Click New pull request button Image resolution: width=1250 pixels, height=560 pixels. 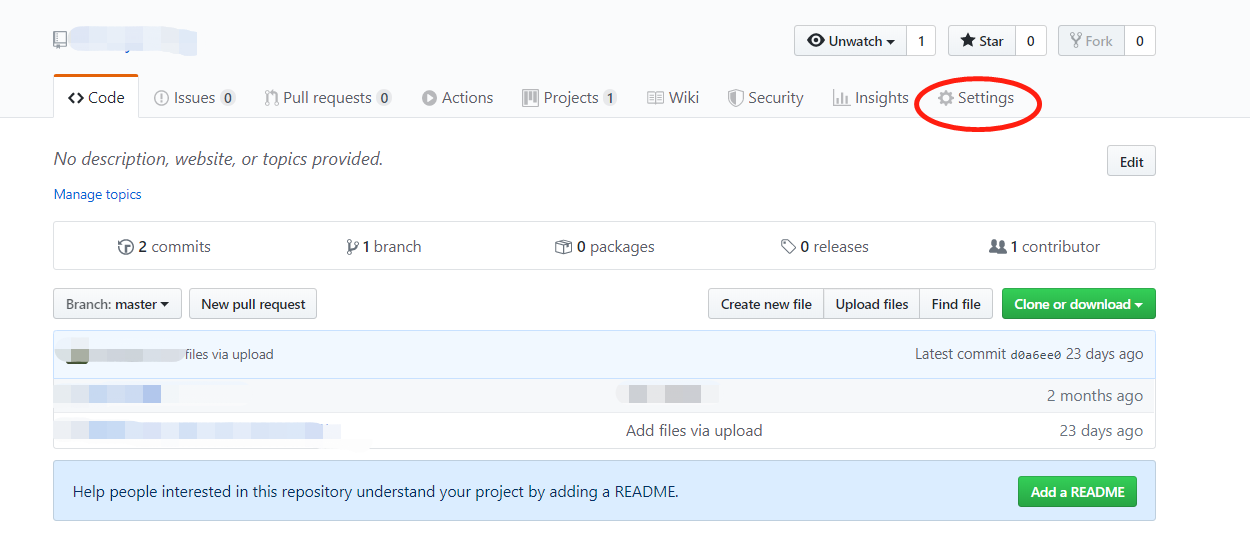(x=253, y=304)
